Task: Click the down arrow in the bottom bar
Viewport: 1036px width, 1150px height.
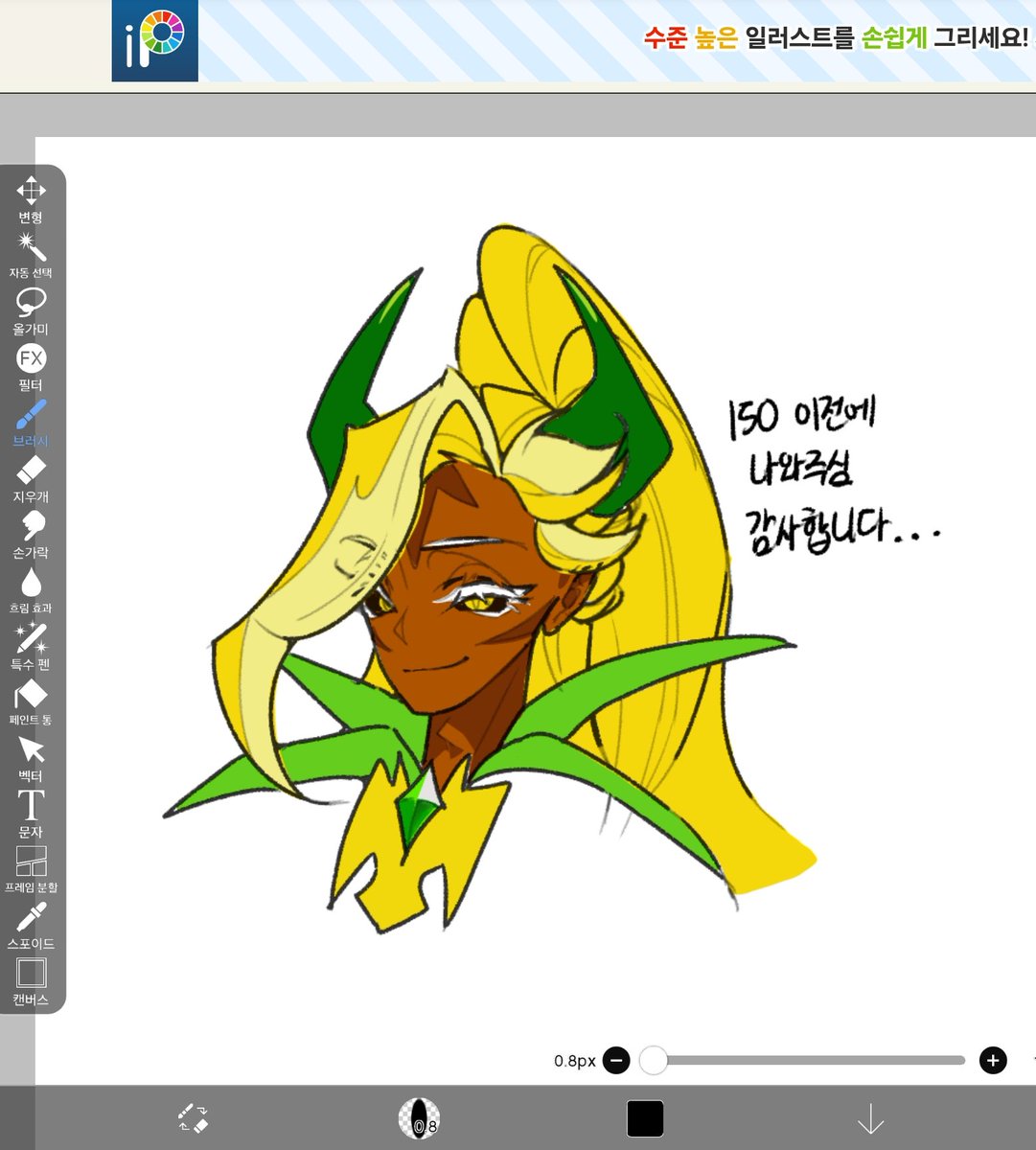Action: [870, 1118]
